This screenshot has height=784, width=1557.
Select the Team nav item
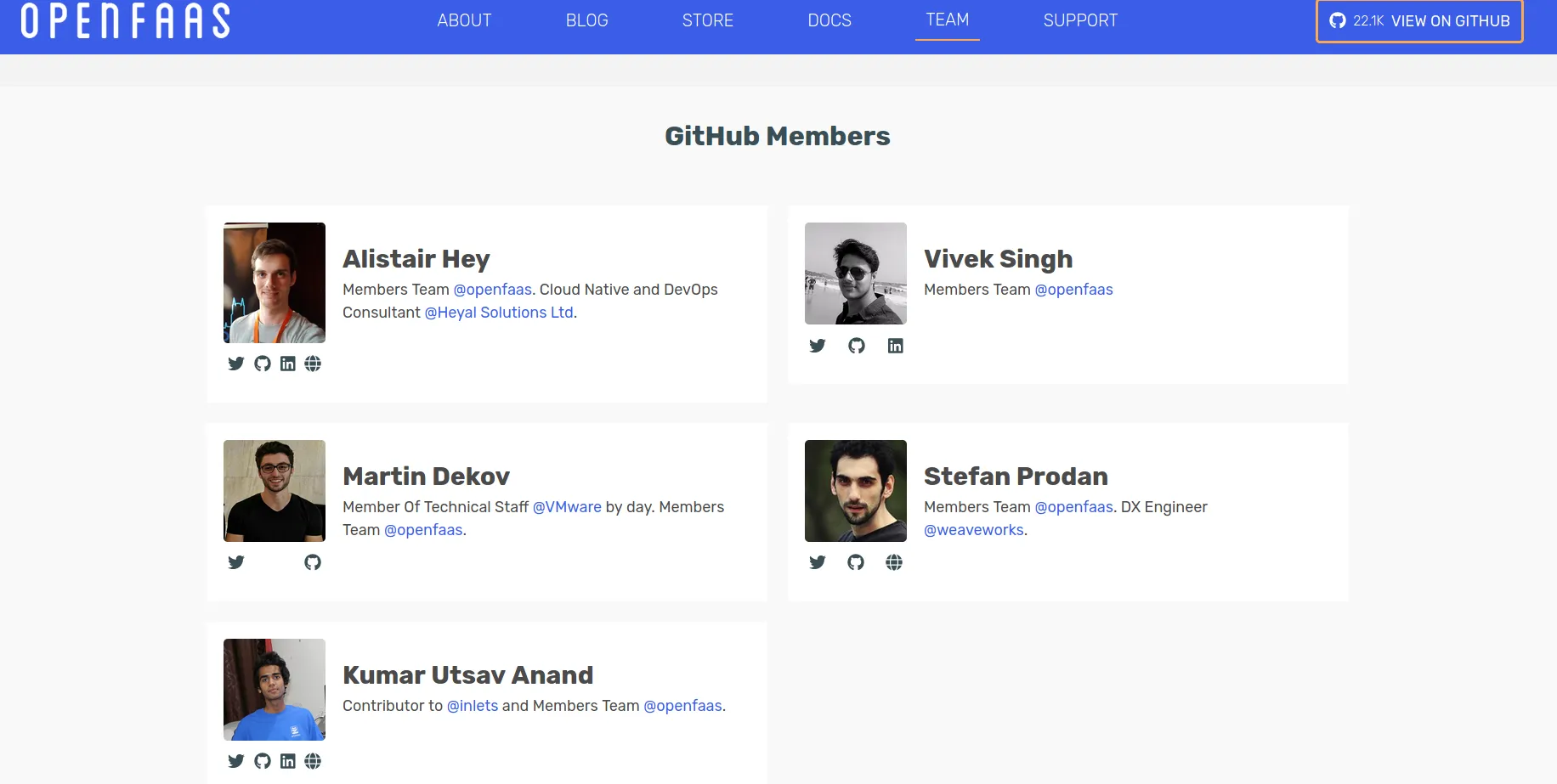point(948,20)
